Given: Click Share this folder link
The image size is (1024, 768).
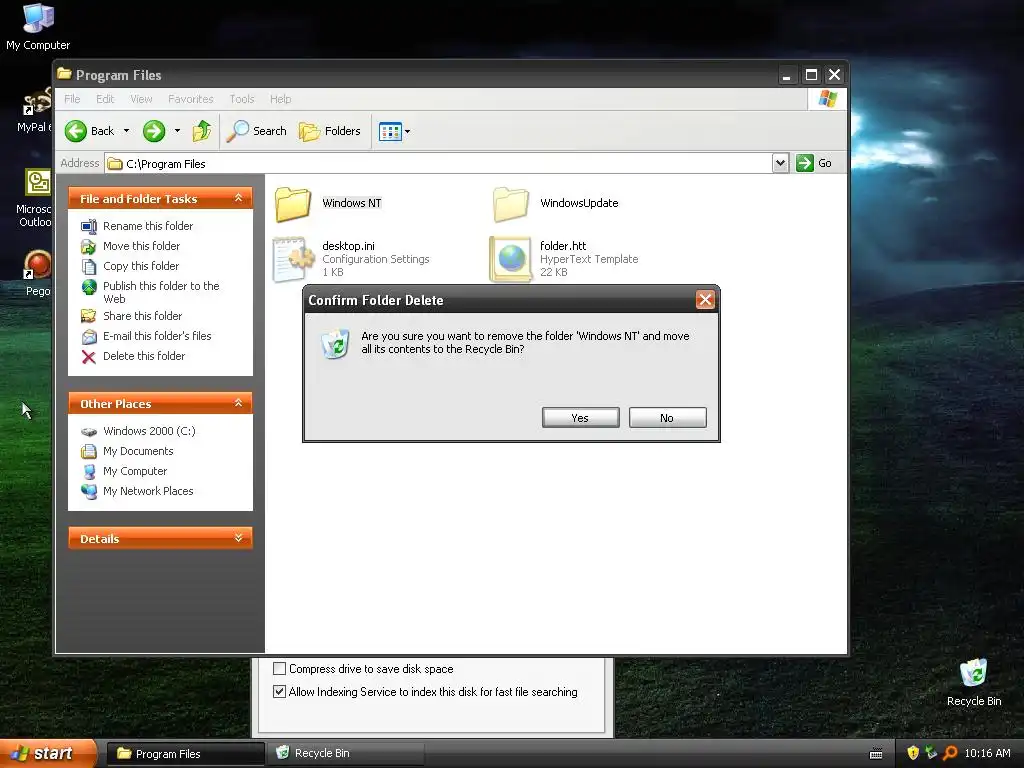Looking at the screenshot, I should [142, 316].
